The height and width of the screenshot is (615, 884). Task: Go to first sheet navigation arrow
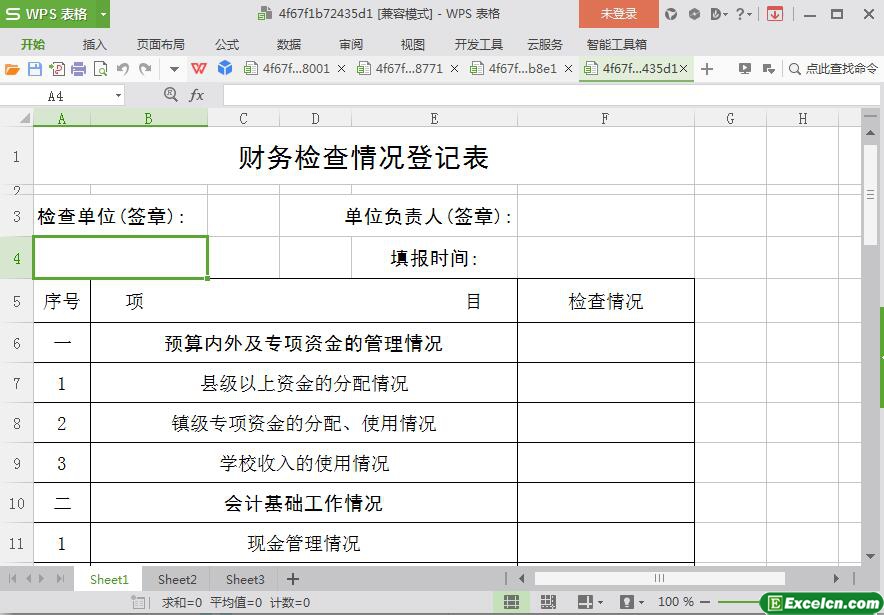click(x=12, y=579)
